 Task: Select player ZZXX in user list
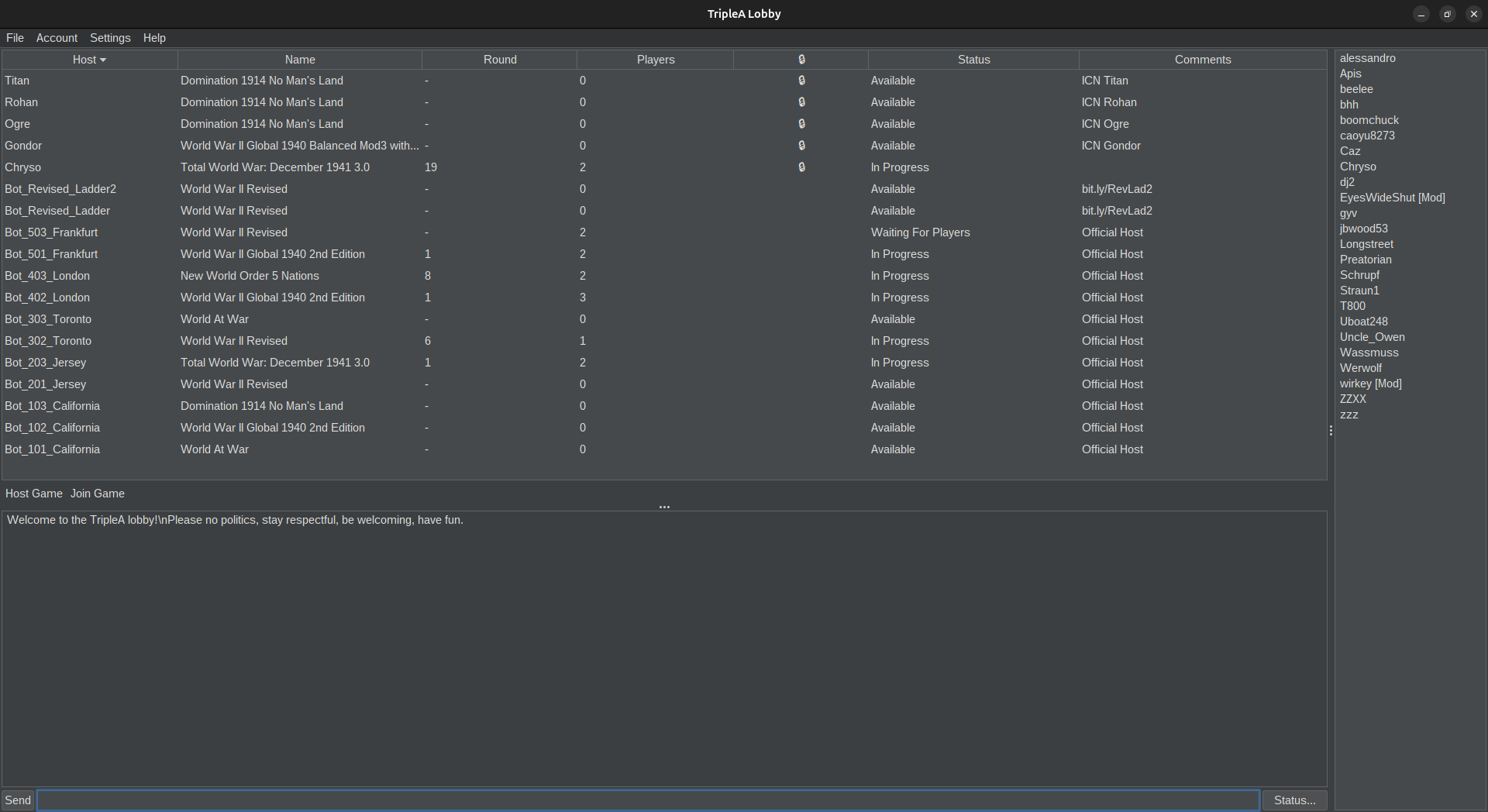[1352, 399]
